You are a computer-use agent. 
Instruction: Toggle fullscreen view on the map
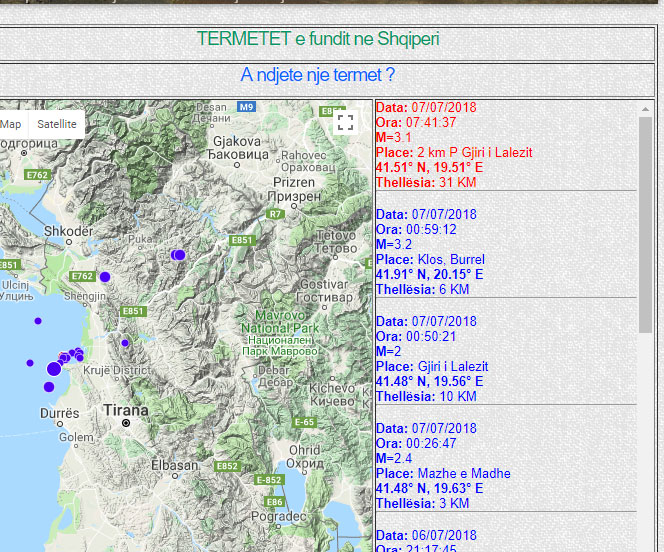tap(346, 123)
